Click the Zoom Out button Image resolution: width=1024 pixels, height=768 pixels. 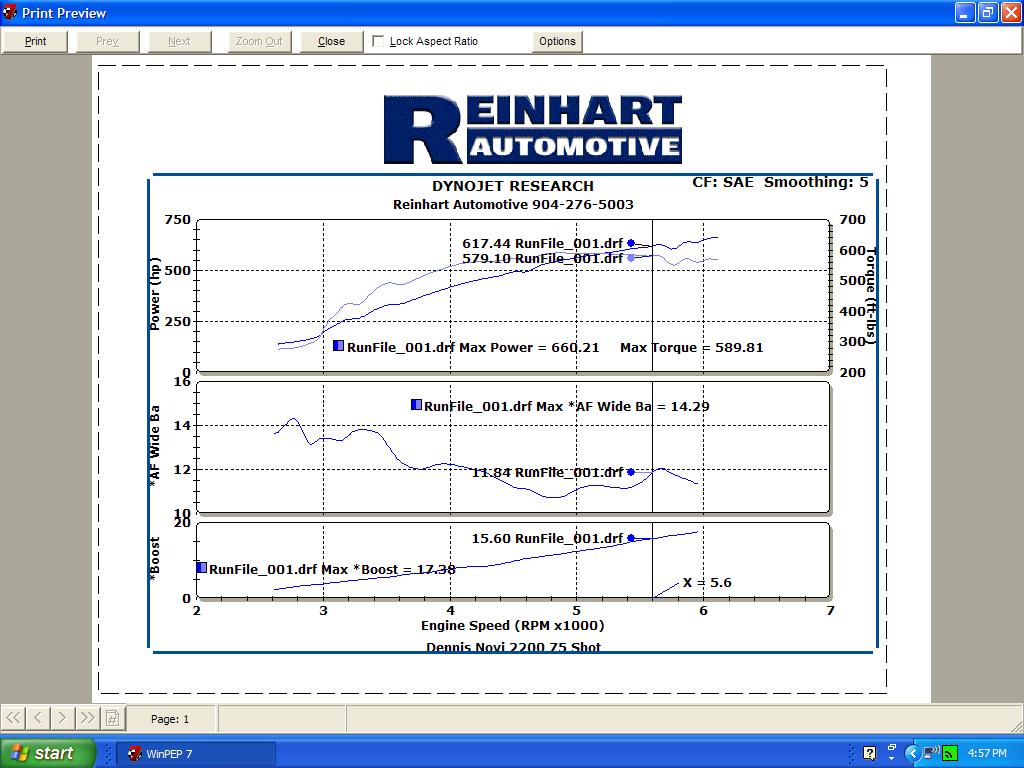pyautogui.click(x=259, y=41)
